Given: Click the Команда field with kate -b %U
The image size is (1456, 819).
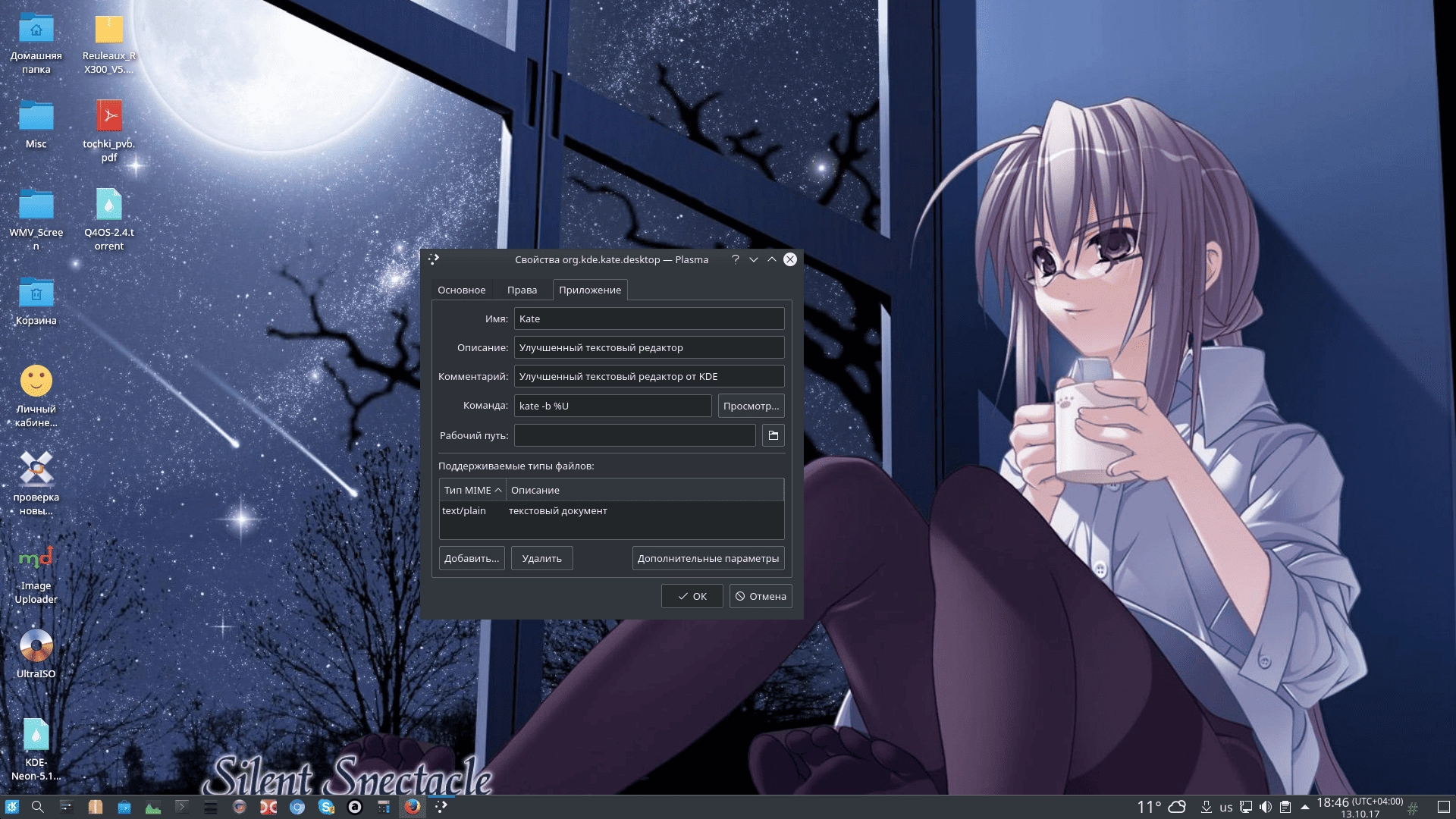Looking at the screenshot, I should pyautogui.click(x=613, y=406).
